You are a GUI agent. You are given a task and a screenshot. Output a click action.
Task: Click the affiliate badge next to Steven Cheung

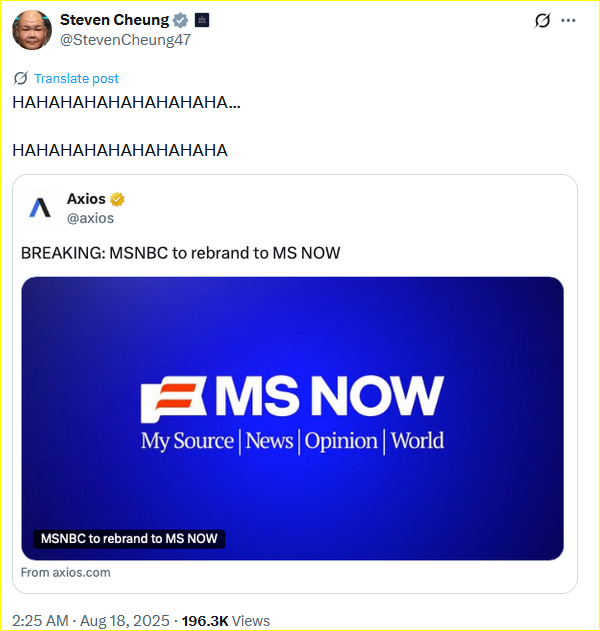(x=202, y=20)
